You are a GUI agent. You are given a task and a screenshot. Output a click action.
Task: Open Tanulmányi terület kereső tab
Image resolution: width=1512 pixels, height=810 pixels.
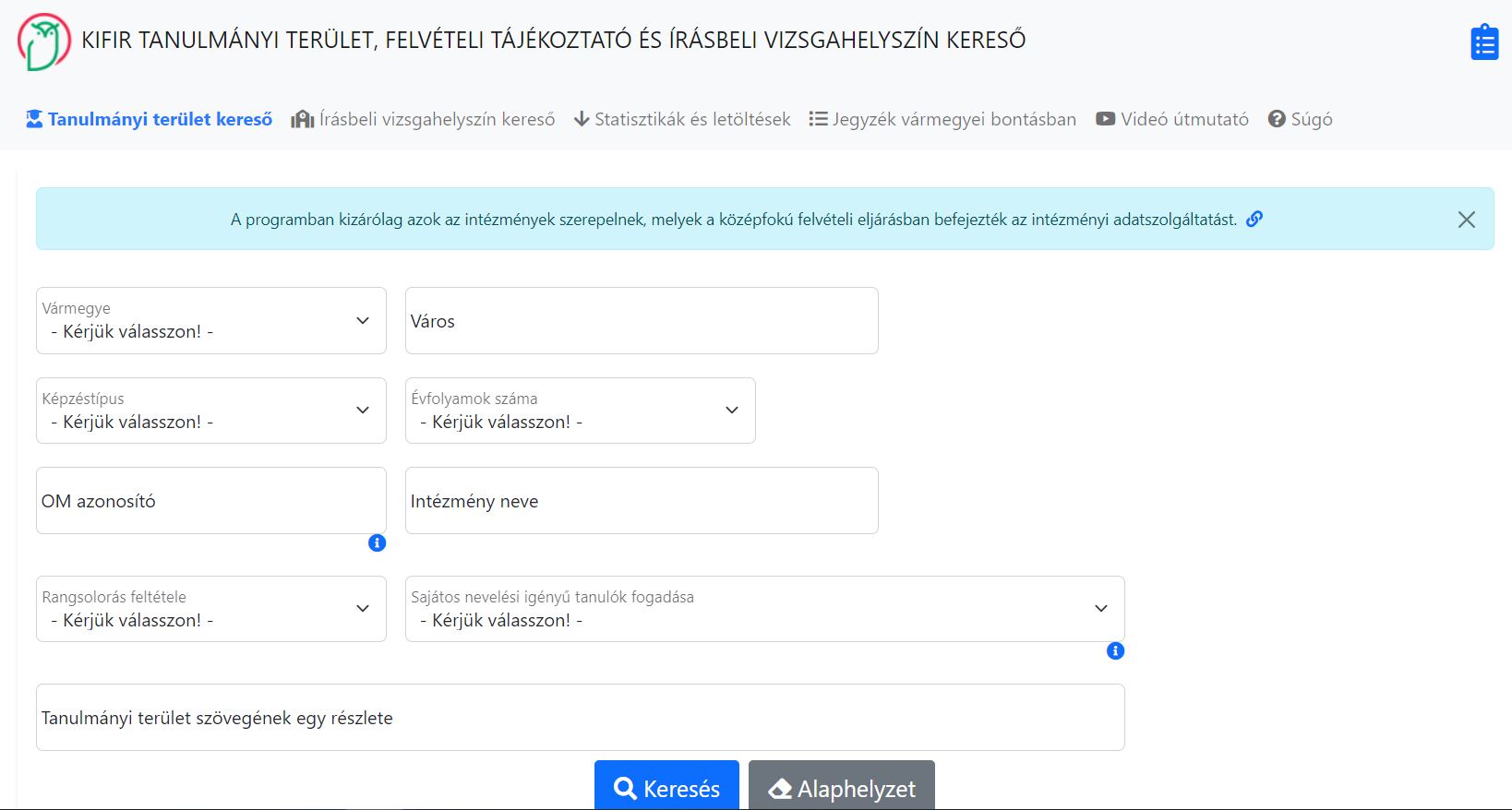150,119
